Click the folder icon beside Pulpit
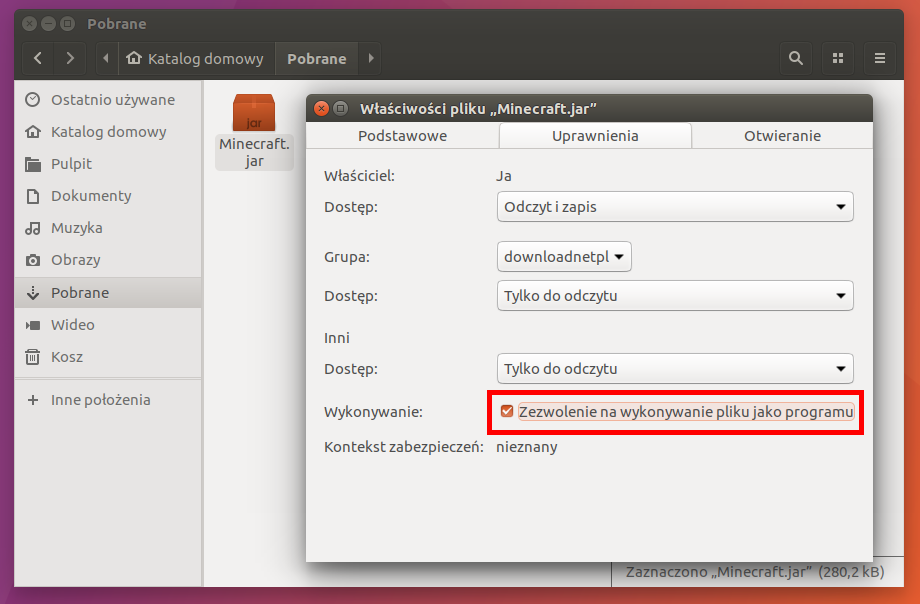The image size is (920, 604). 33,164
